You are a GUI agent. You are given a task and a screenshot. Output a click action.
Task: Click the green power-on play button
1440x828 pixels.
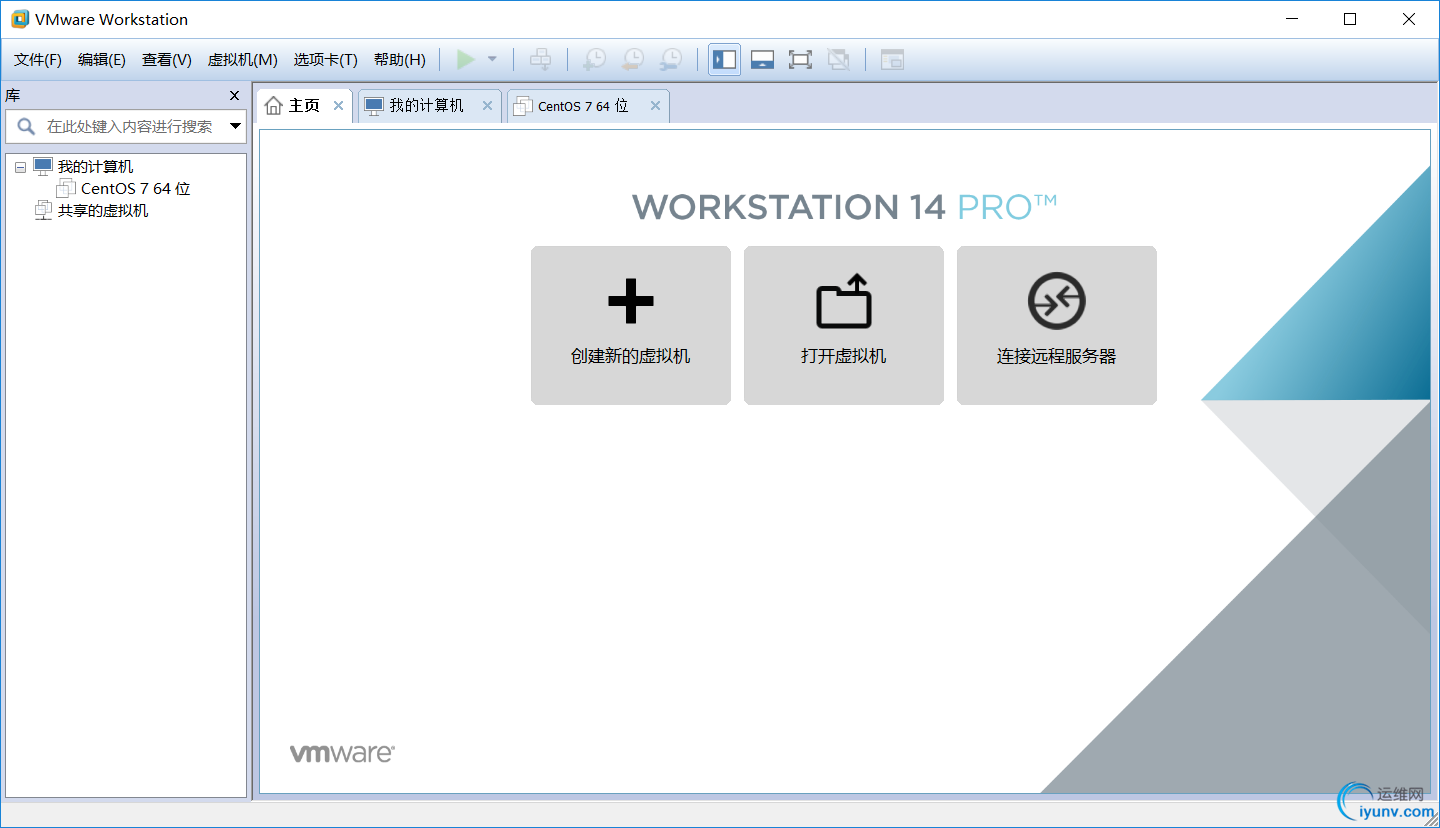pyautogui.click(x=465, y=60)
